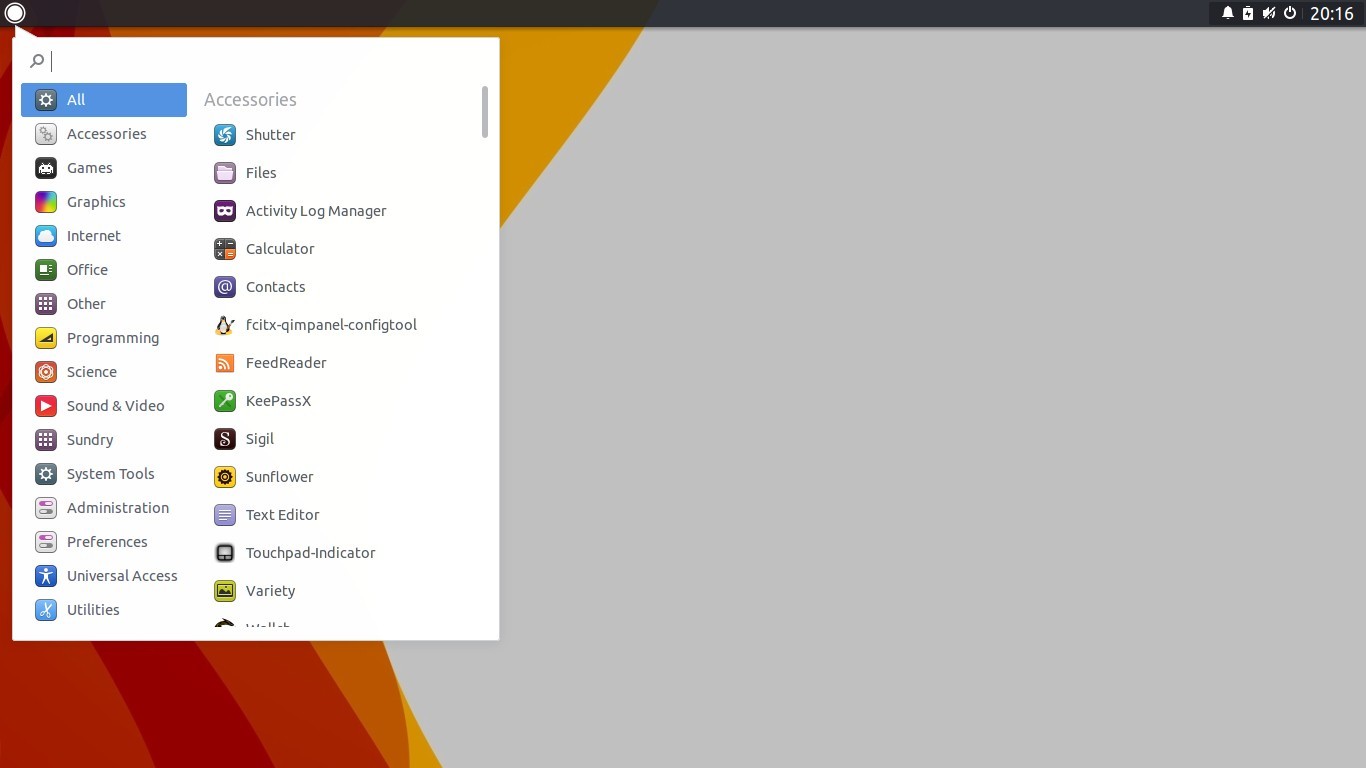The image size is (1366, 768).
Task: Select the Other category
Action: pos(104,304)
